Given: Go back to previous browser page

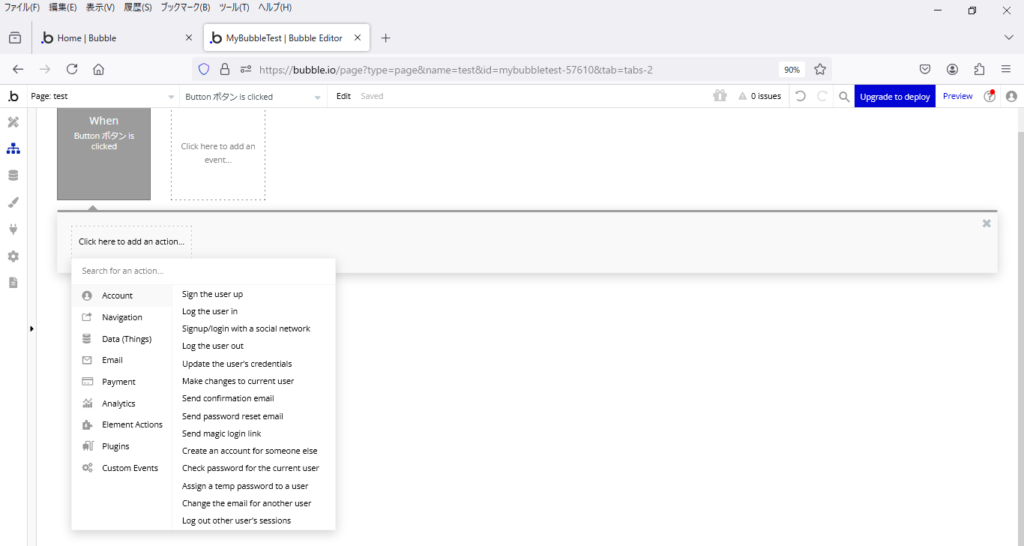Looking at the screenshot, I should (18, 69).
